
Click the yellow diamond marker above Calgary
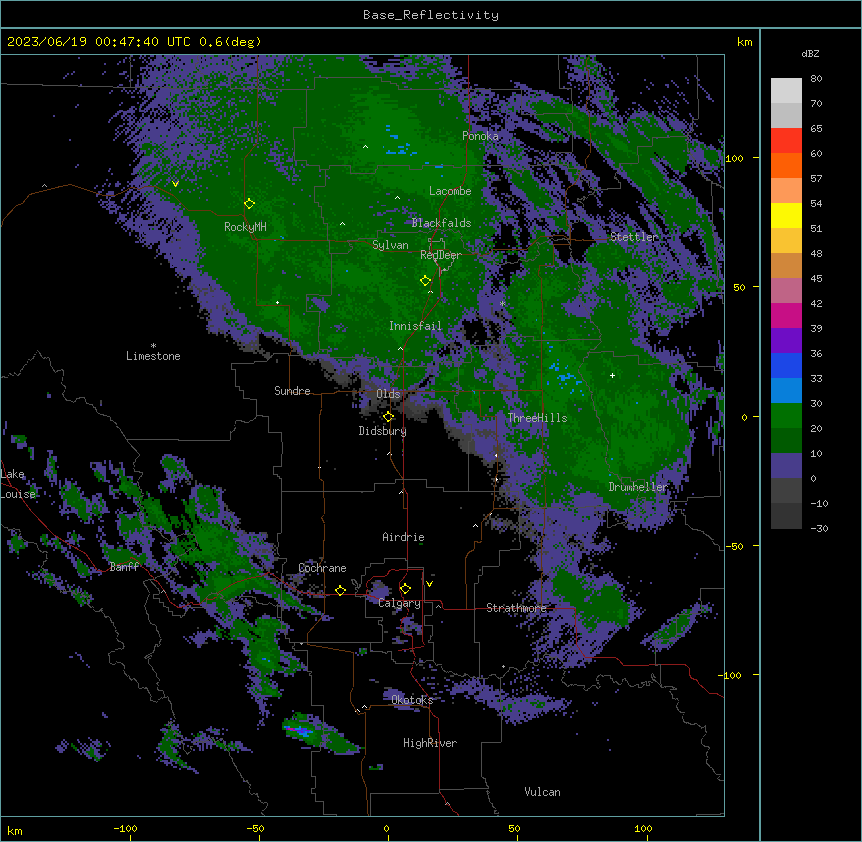405,589
